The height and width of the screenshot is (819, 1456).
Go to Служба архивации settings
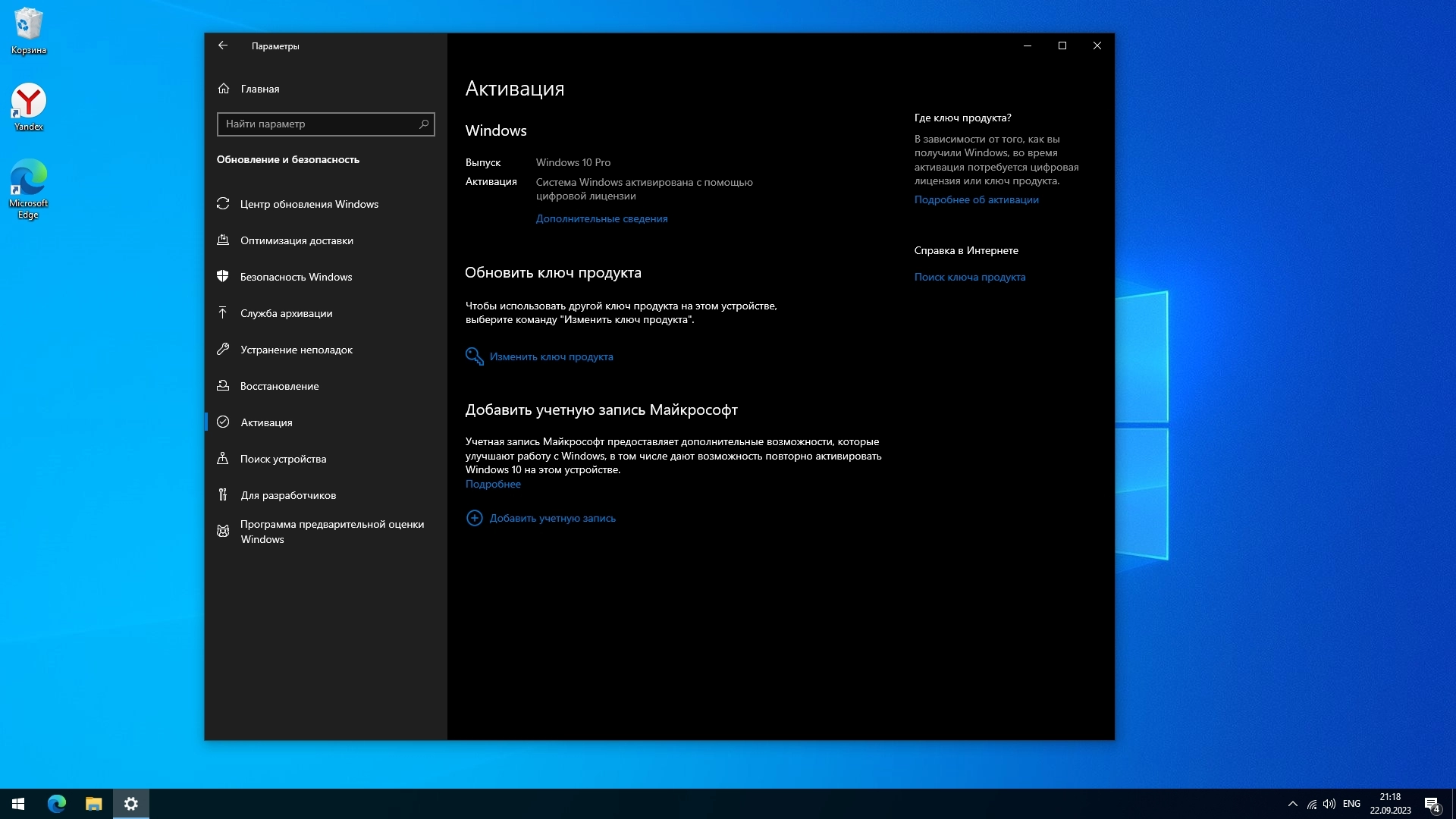point(286,313)
